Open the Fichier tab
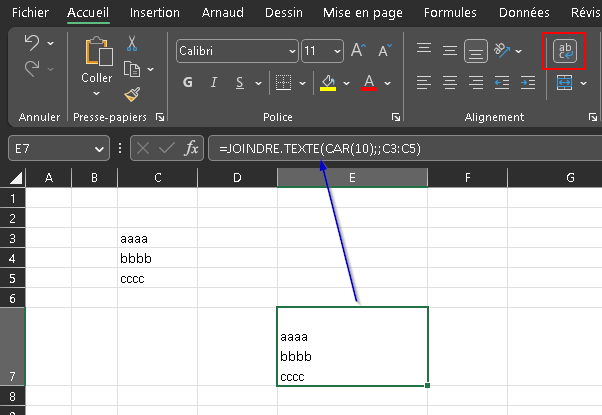Screen dimensions: 602x415 [30, 13]
